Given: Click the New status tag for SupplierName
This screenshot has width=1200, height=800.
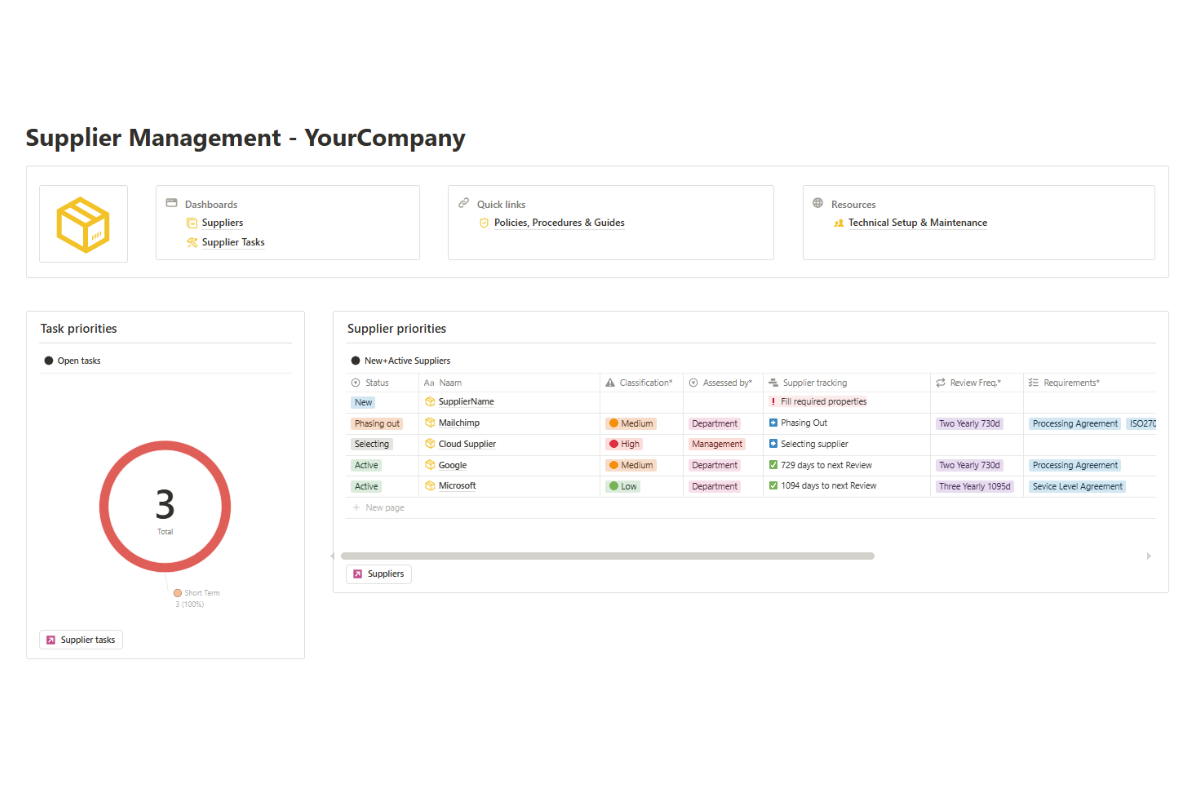Looking at the screenshot, I should tap(363, 402).
